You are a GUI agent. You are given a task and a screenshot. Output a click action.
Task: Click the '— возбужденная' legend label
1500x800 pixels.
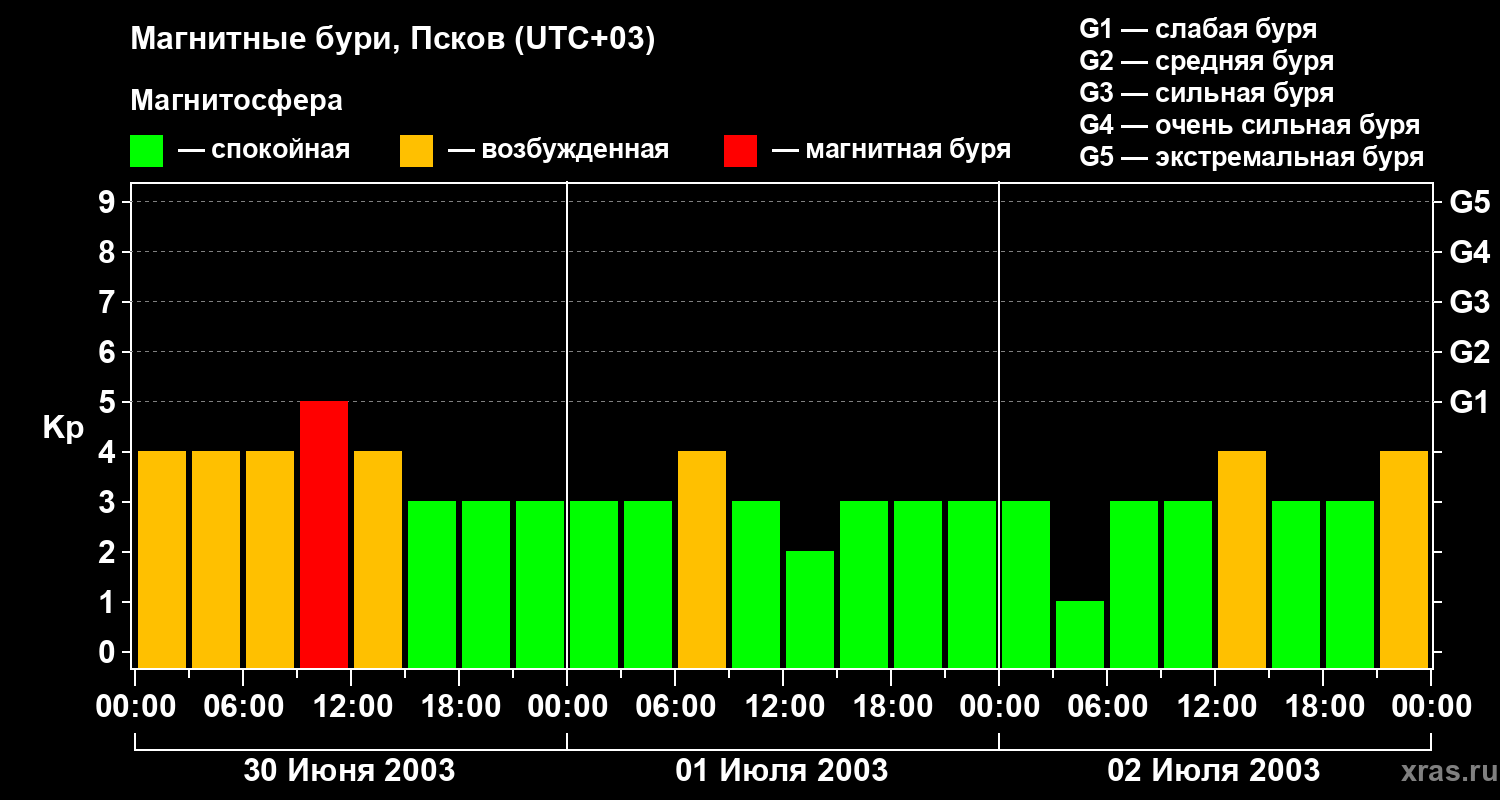(559, 150)
